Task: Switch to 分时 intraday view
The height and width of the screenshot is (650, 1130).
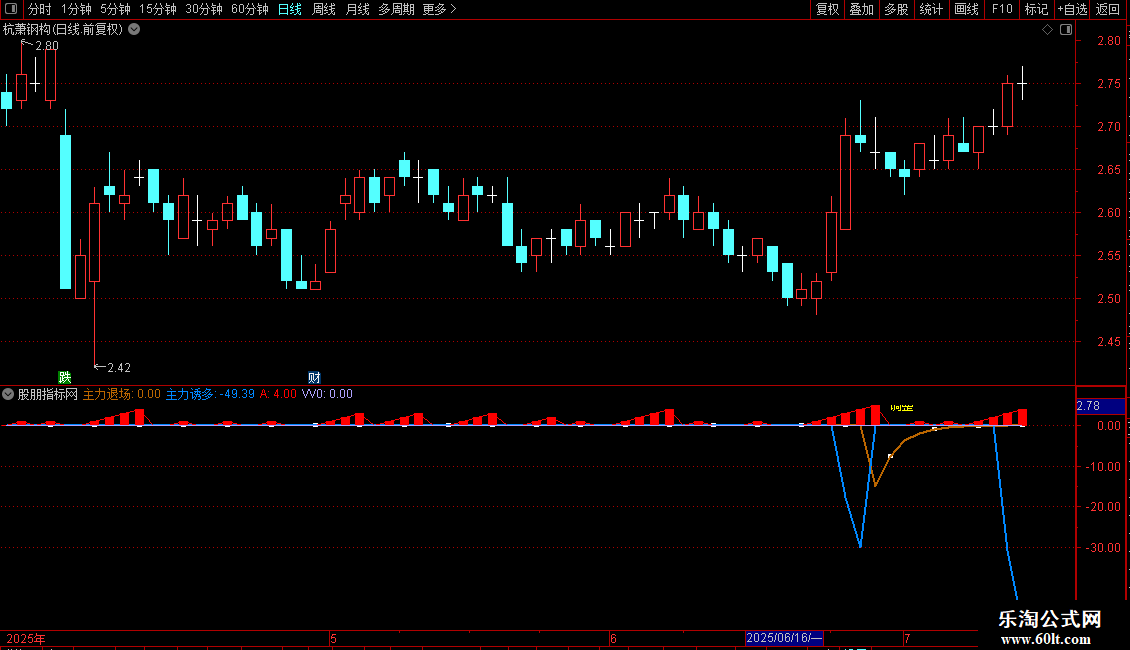Action: 40,9
